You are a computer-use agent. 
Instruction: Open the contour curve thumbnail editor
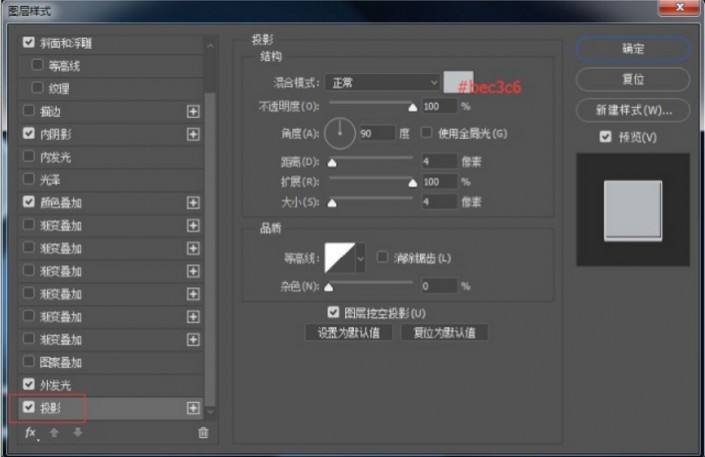[339, 258]
